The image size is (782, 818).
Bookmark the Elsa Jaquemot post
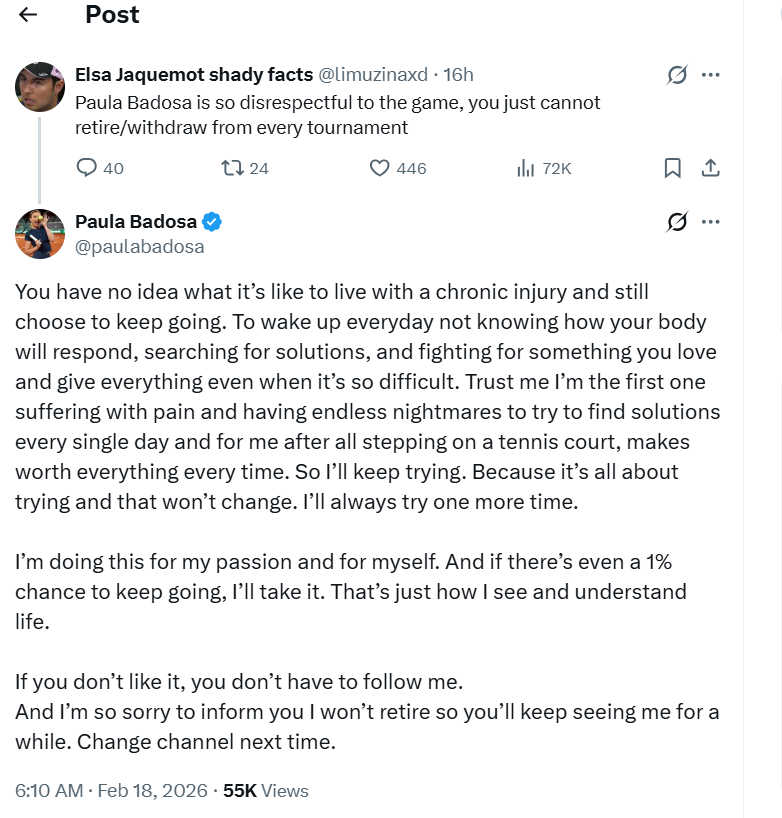tap(673, 168)
